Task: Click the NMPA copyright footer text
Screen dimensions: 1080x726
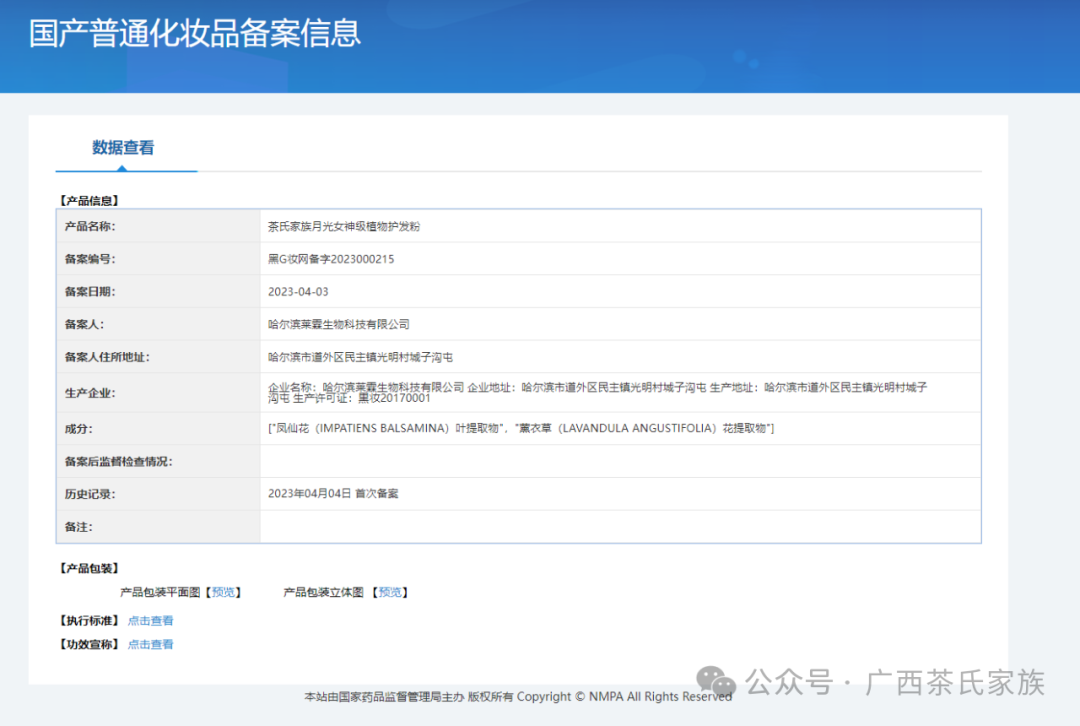Action: pos(514,697)
